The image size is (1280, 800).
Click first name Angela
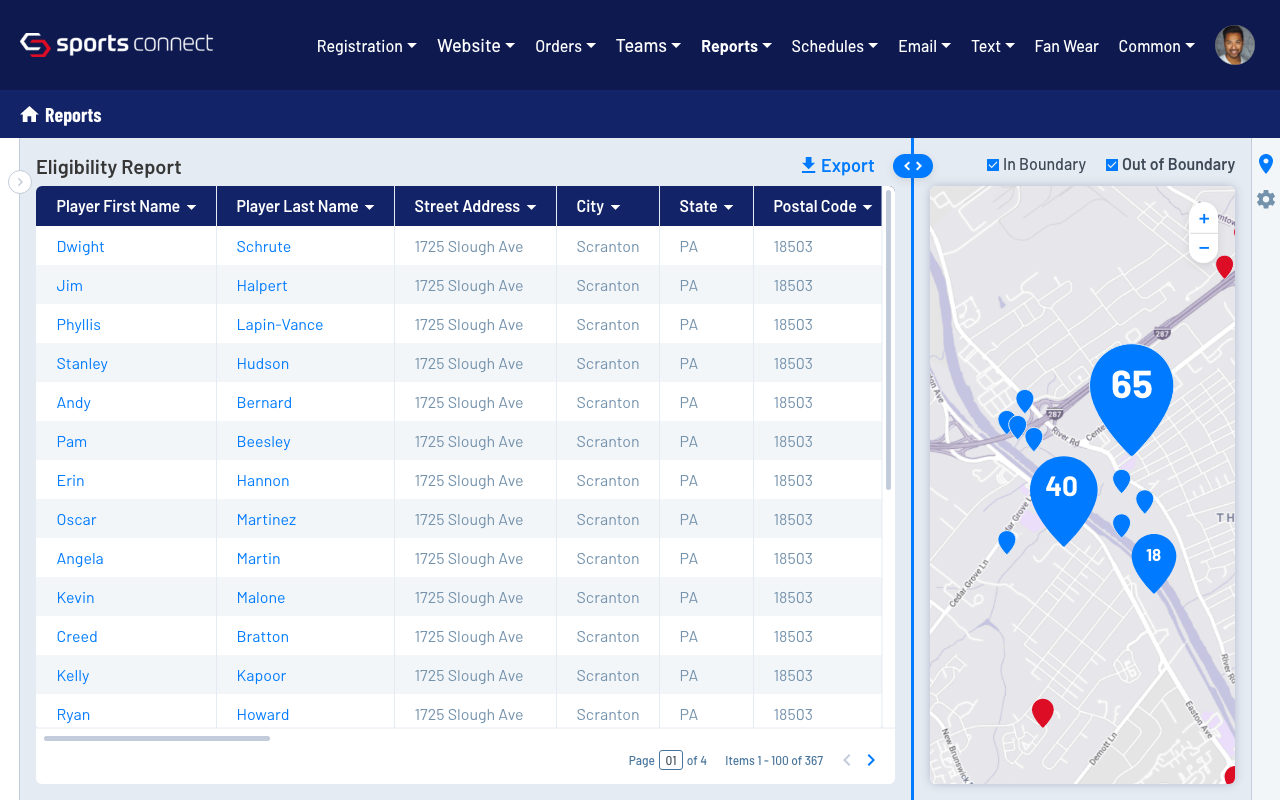pos(80,559)
